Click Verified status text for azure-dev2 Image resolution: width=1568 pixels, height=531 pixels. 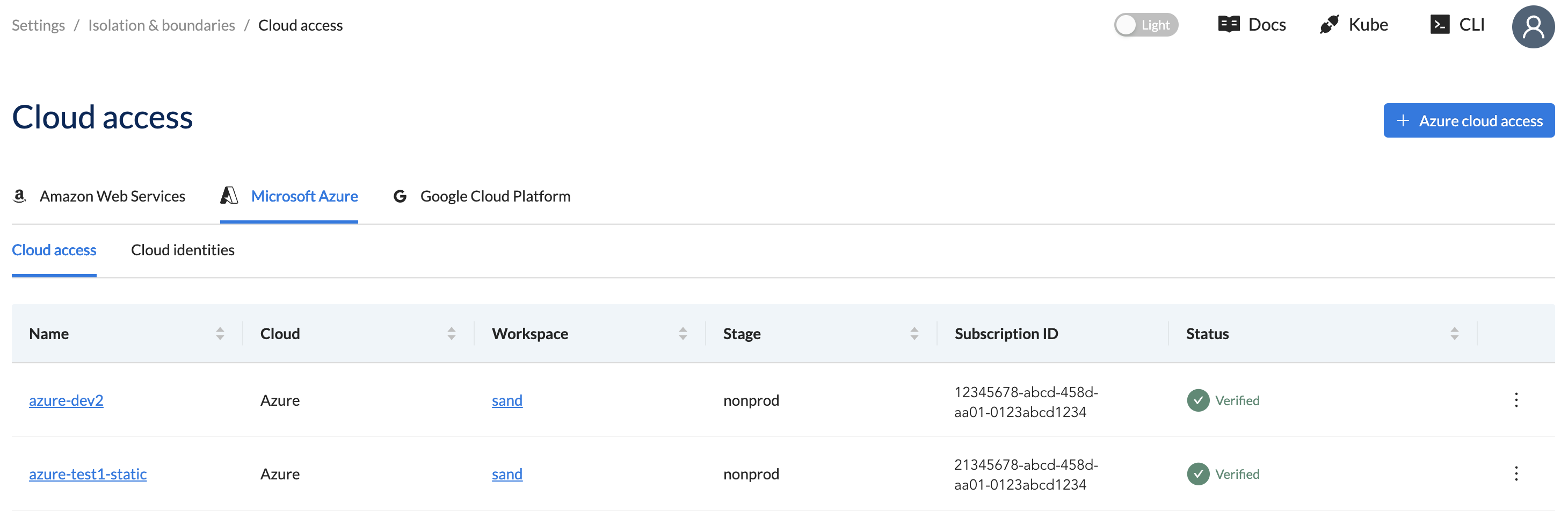(x=1237, y=400)
